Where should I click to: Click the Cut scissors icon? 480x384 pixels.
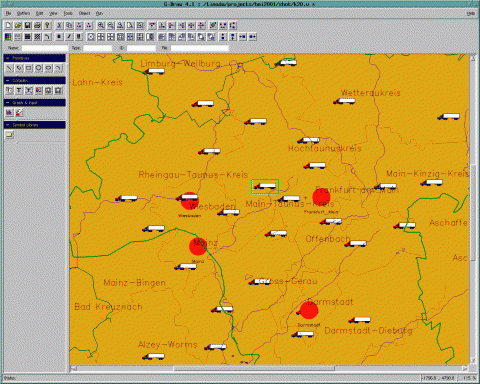pos(59,25)
